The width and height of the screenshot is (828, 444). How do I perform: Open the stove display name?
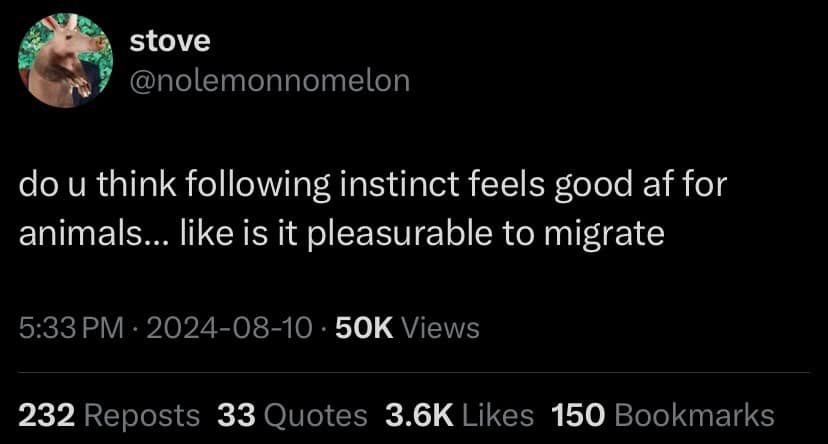(171, 40)
